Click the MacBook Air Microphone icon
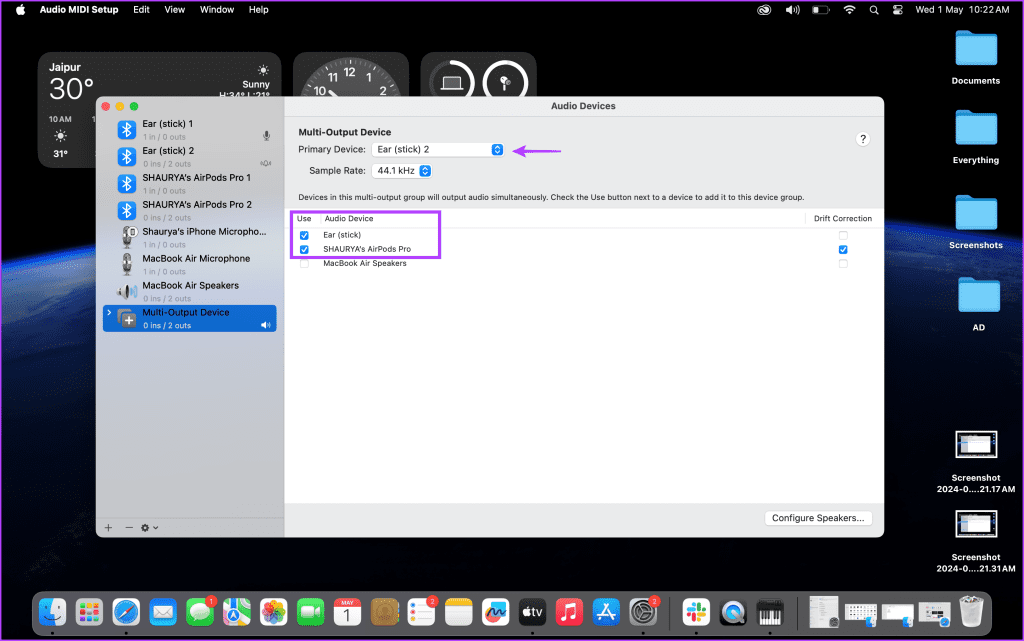1024x641 pixels. [127, 264]
